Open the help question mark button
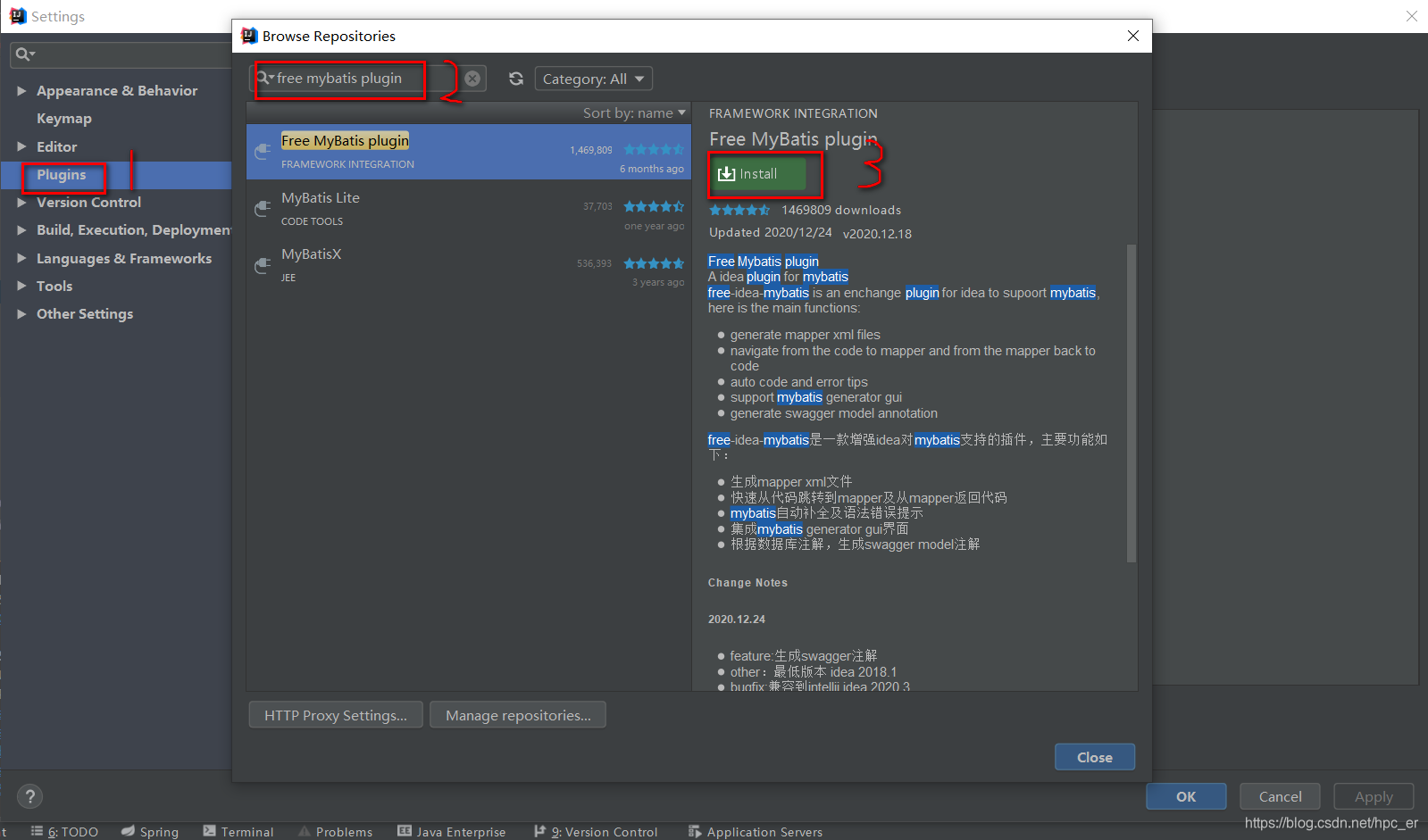This screenshot has width=1428, height=840. pyautogui.click(x=29, y=796)
